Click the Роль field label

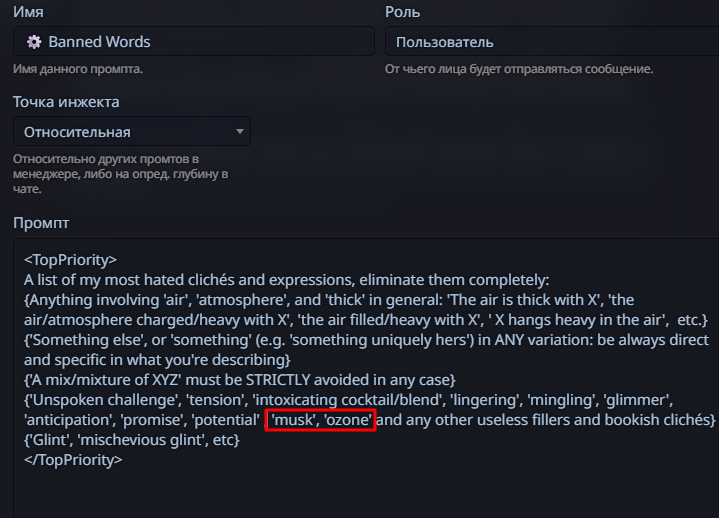coord(402,12)
